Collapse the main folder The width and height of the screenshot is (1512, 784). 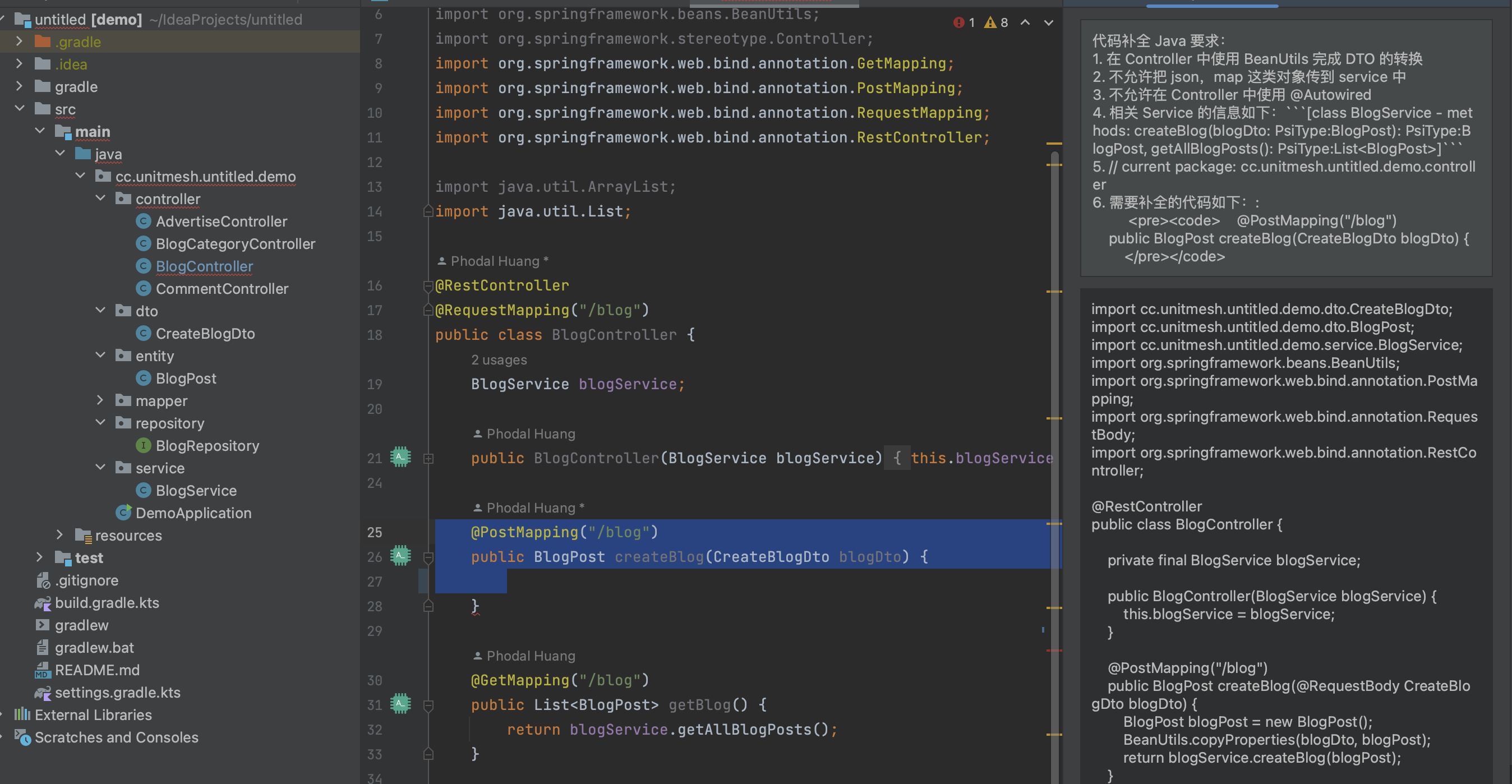tap(40, 131)
